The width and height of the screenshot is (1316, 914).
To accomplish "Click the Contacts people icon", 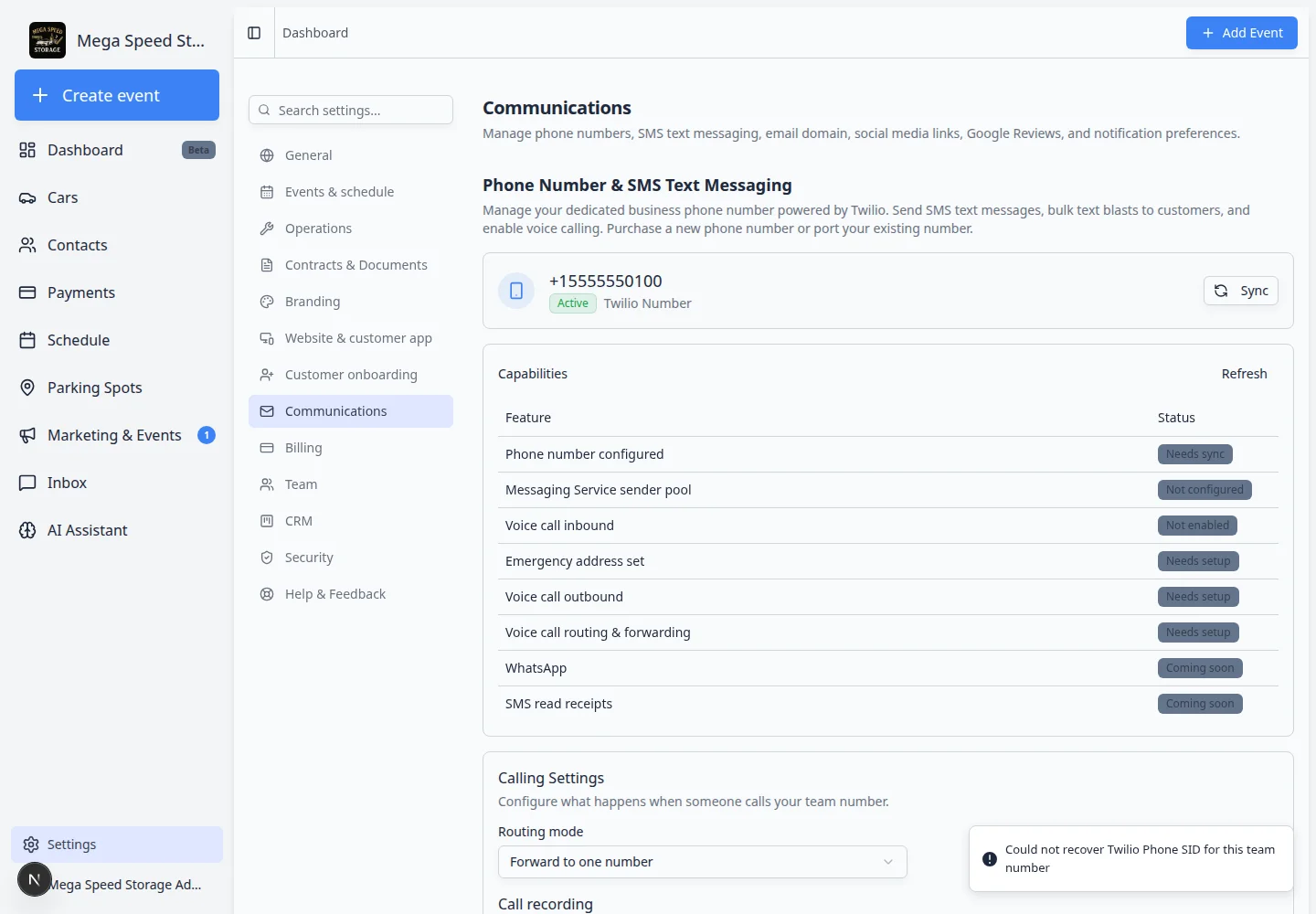I will [27, 245].
